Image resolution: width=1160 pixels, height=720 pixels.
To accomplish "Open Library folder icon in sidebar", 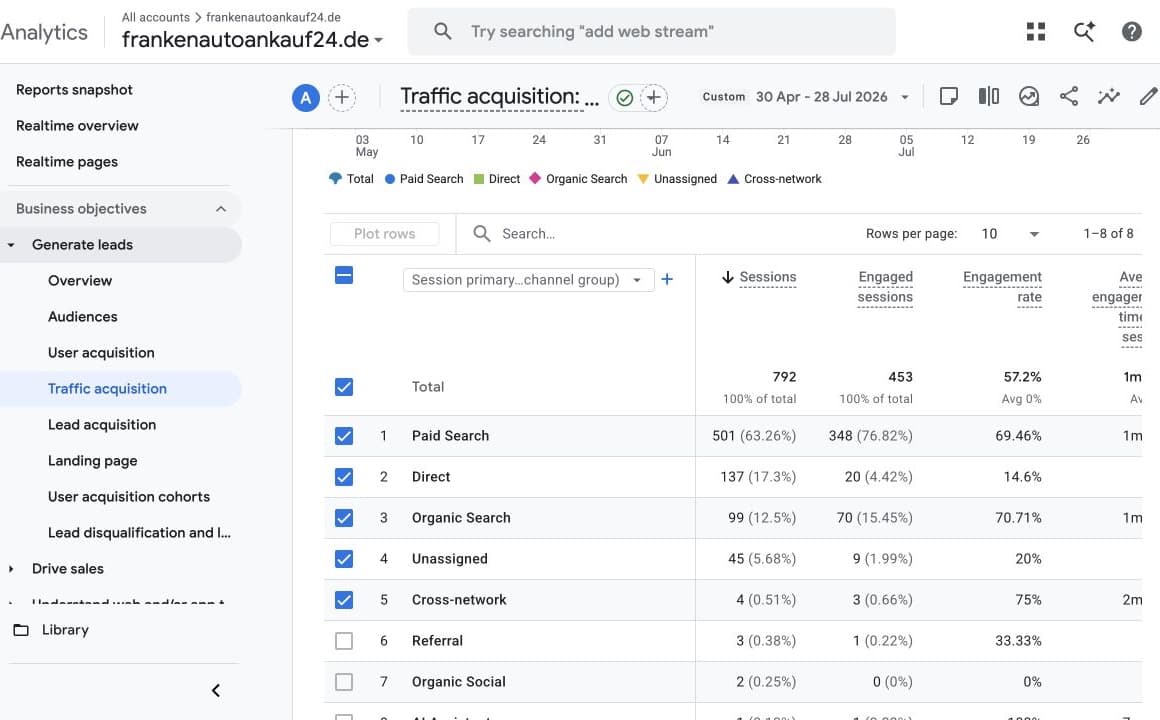I will tap(21, 630).
